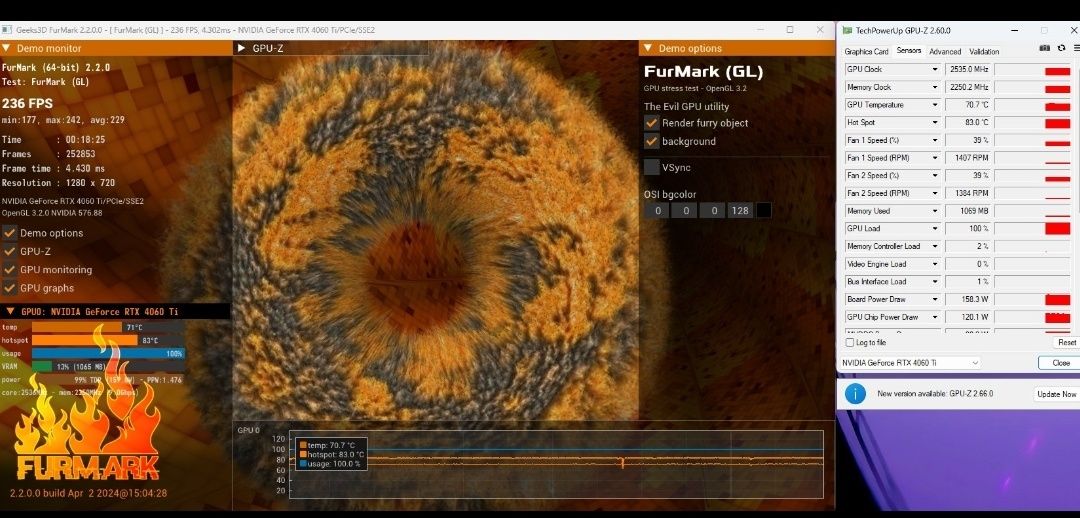Open the Memory Controller Load dropdown

[935, 247]
